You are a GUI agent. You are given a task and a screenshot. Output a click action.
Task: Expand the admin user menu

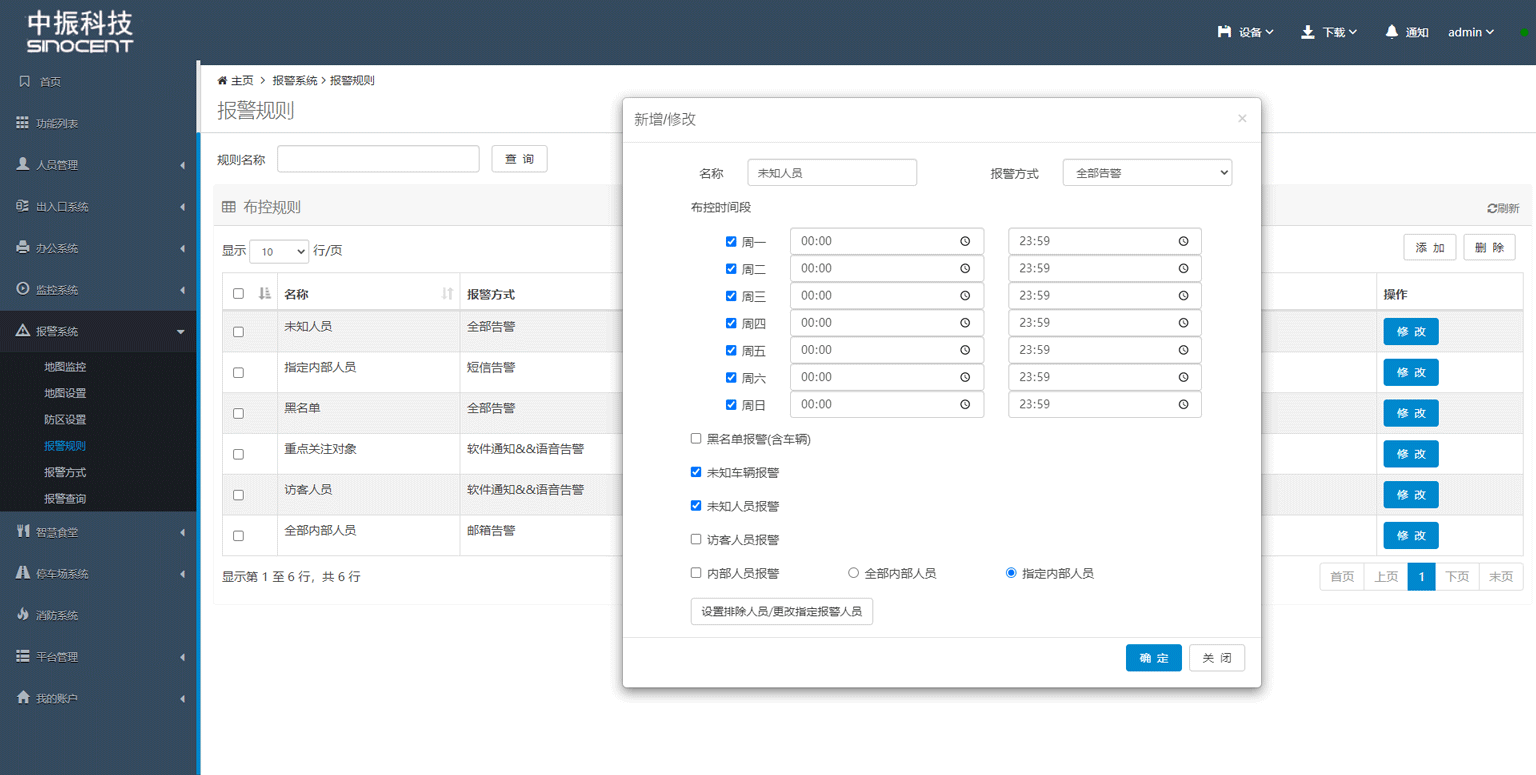[1470, 32]
